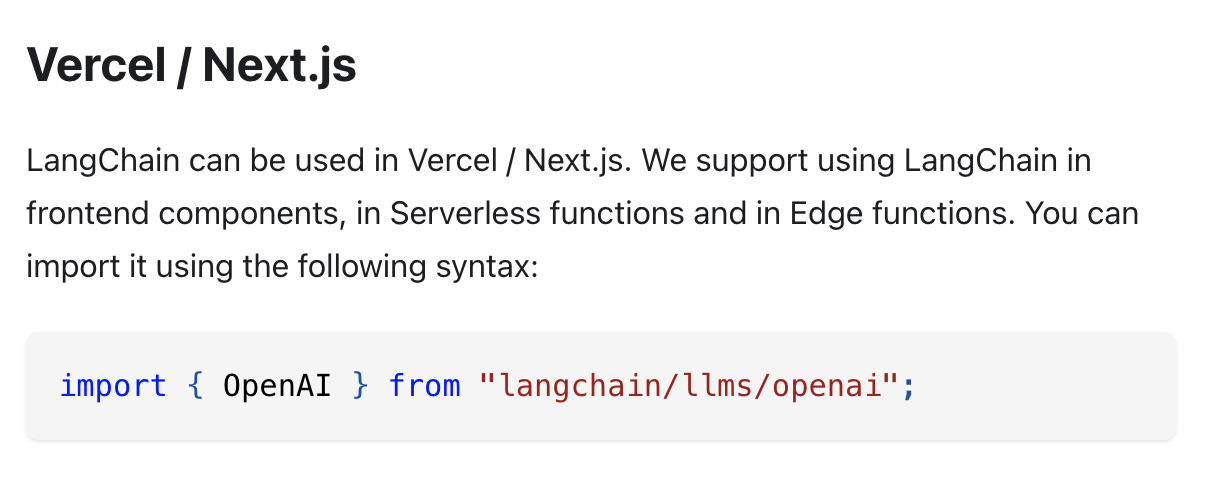Image resolution: width=1208 pixels, height=494 pixels.
Task: Click the closing curly brace in the code
Action: [x=359, y=386]
